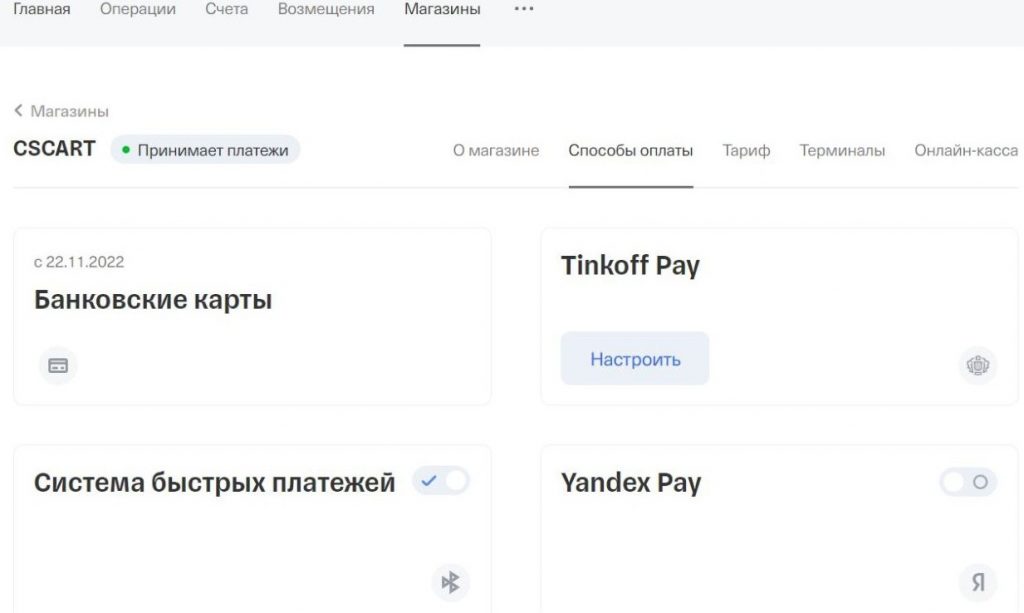Disable the Система быстрых платежей toggle
The width and height of the screenshot is (1024, 613).
[x=441, y=481]
